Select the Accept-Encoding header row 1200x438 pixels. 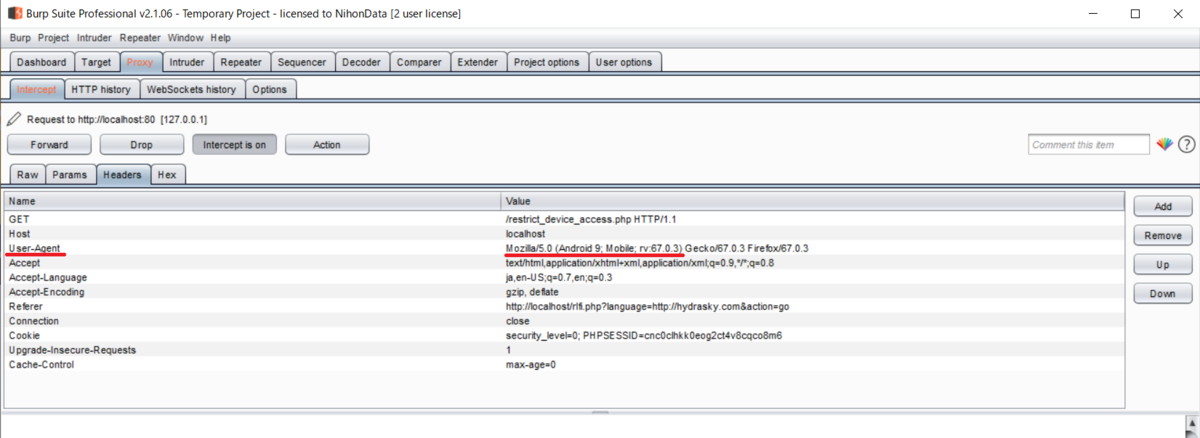(563, 291)
